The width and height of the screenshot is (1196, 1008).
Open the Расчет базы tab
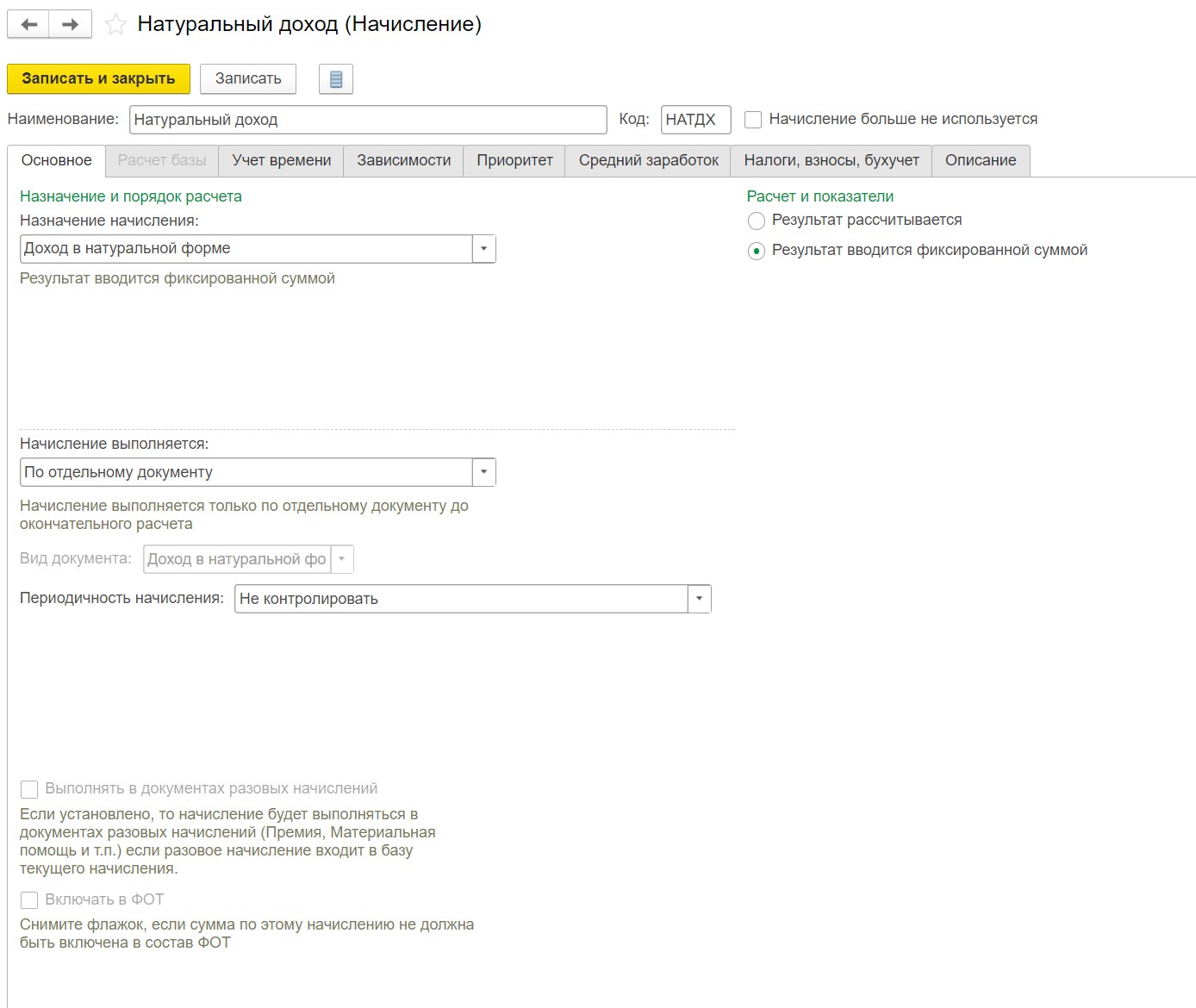tap(162, 160)
